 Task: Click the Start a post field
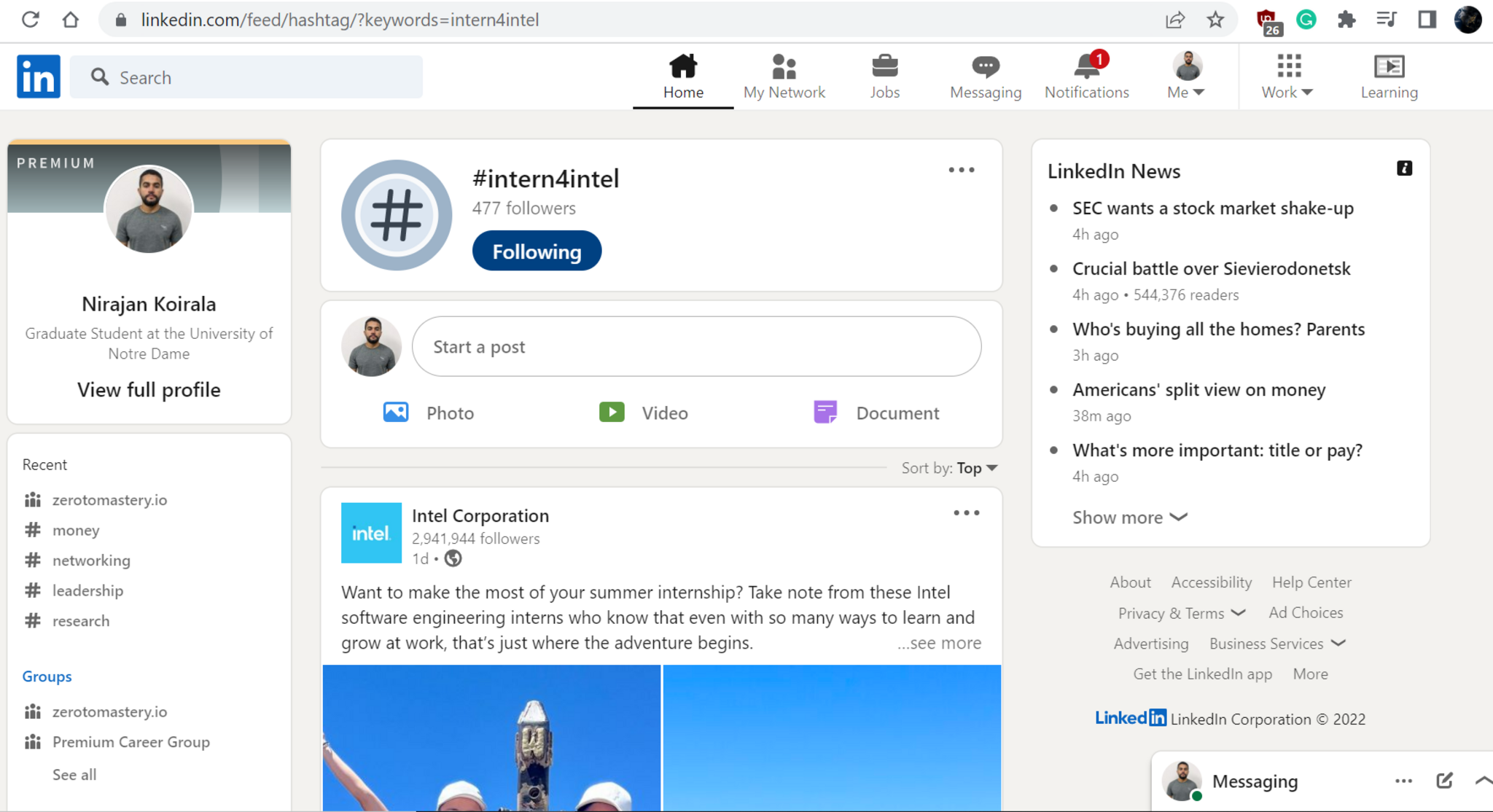[x=696, y=346]
